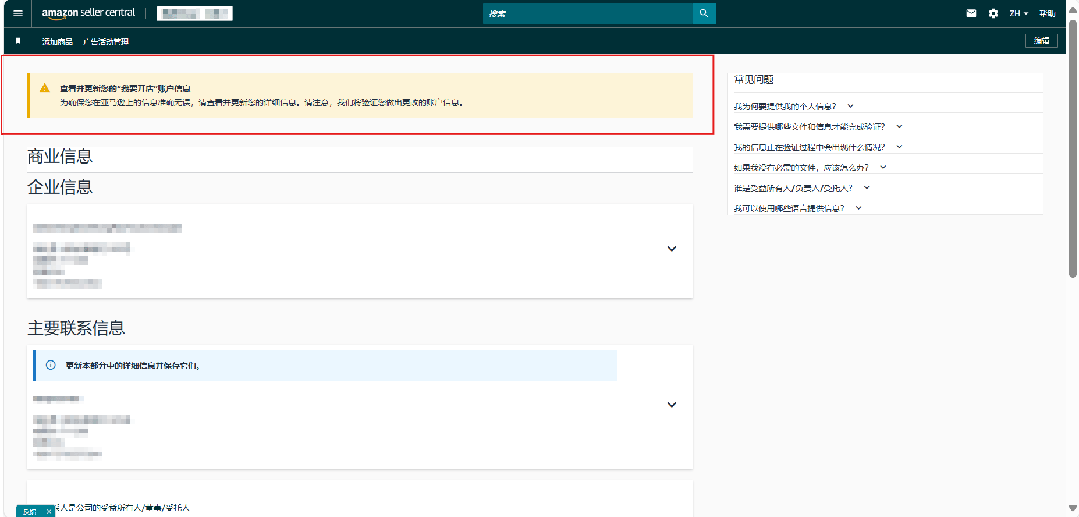The height and width of the screenshot is (517, 1079).
Task: Open the ZH language dropdown
Action: [x=1019, y=13]
